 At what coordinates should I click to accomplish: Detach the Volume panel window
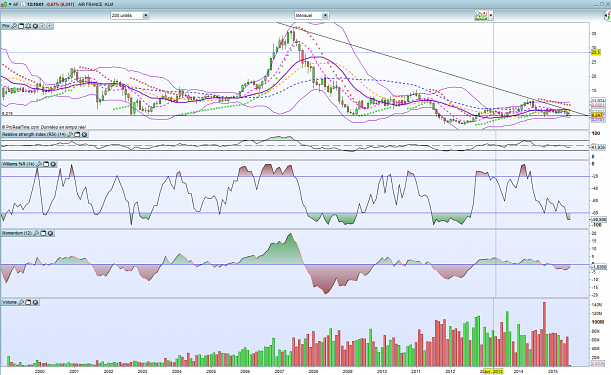[x=28, y=302]
